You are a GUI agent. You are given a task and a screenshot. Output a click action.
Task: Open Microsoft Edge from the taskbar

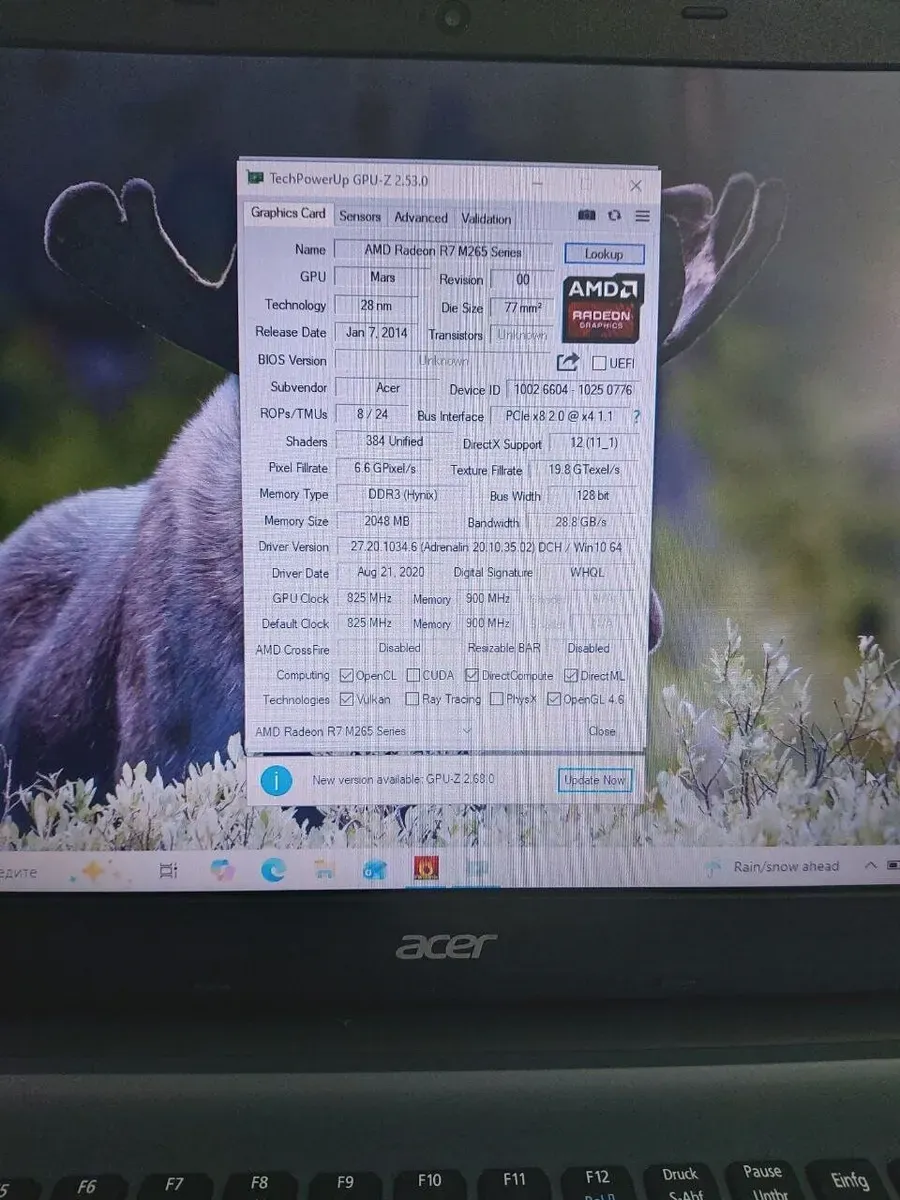(273, 870)
